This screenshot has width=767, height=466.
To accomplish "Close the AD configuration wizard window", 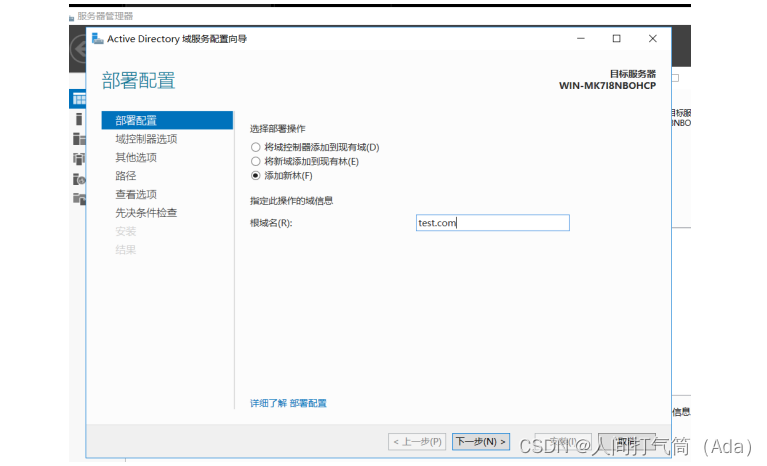I will [x=653, y=39].
